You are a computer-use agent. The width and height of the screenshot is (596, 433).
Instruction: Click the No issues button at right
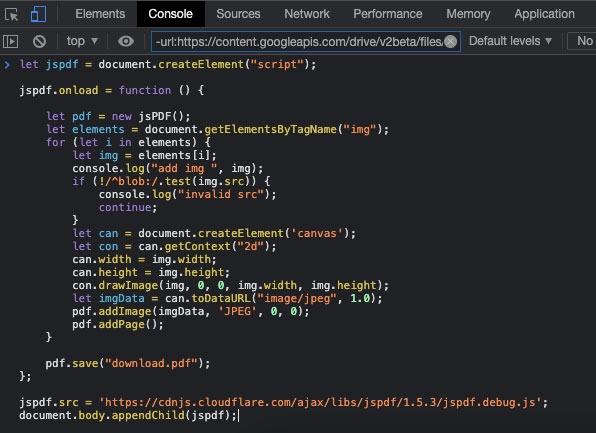582,41
